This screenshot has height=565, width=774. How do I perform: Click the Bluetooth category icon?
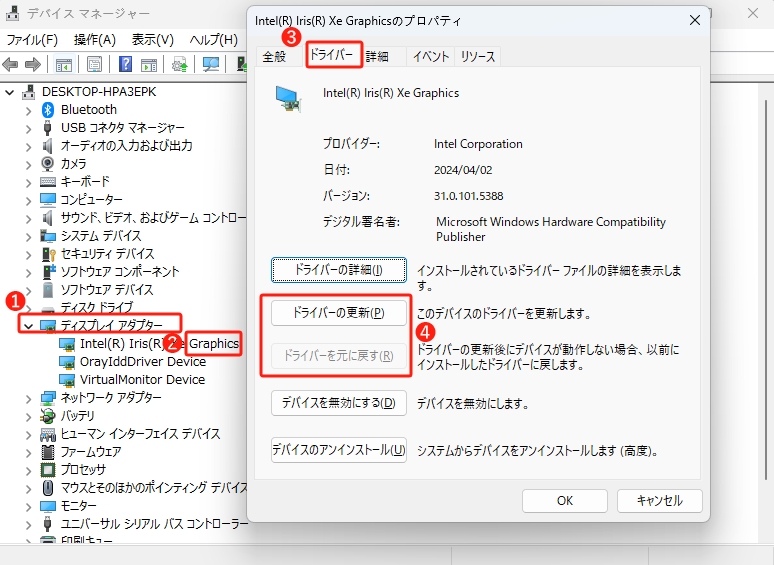[47, 110]
